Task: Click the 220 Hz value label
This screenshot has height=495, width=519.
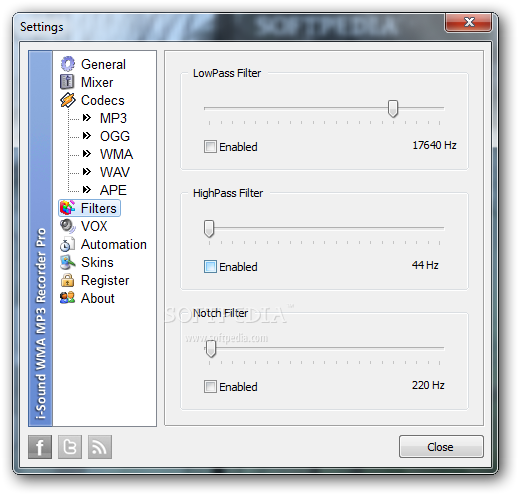Action: pyautogui.click(x=428, y=385)
